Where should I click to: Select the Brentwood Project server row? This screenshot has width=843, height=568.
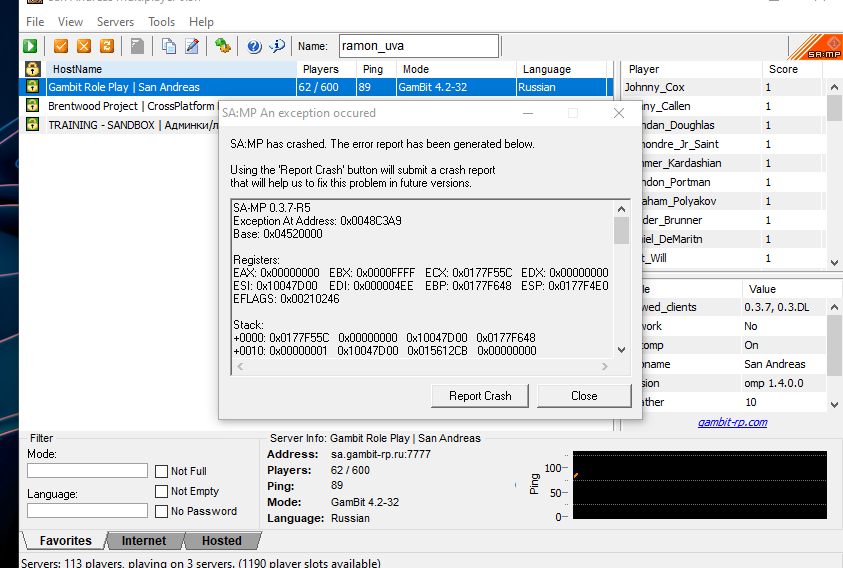tap(131, 106)
